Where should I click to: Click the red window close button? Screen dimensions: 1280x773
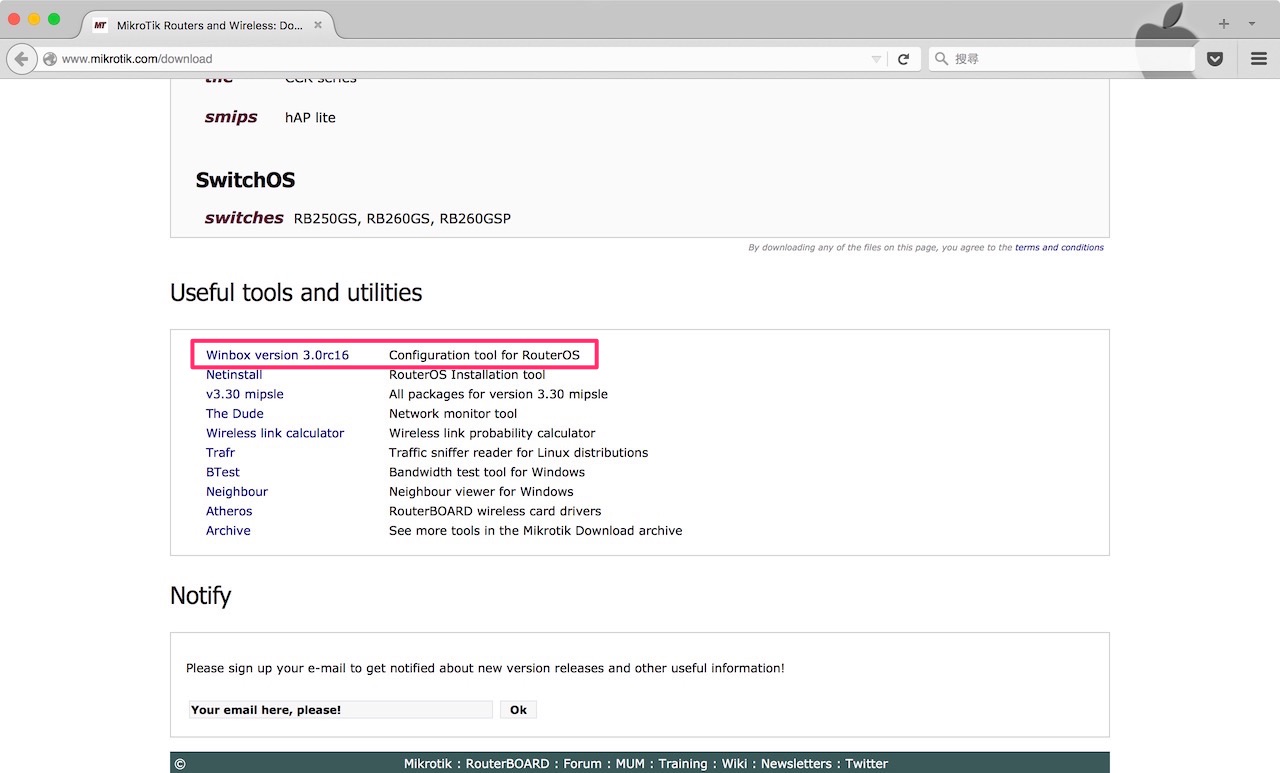[15, 19]
